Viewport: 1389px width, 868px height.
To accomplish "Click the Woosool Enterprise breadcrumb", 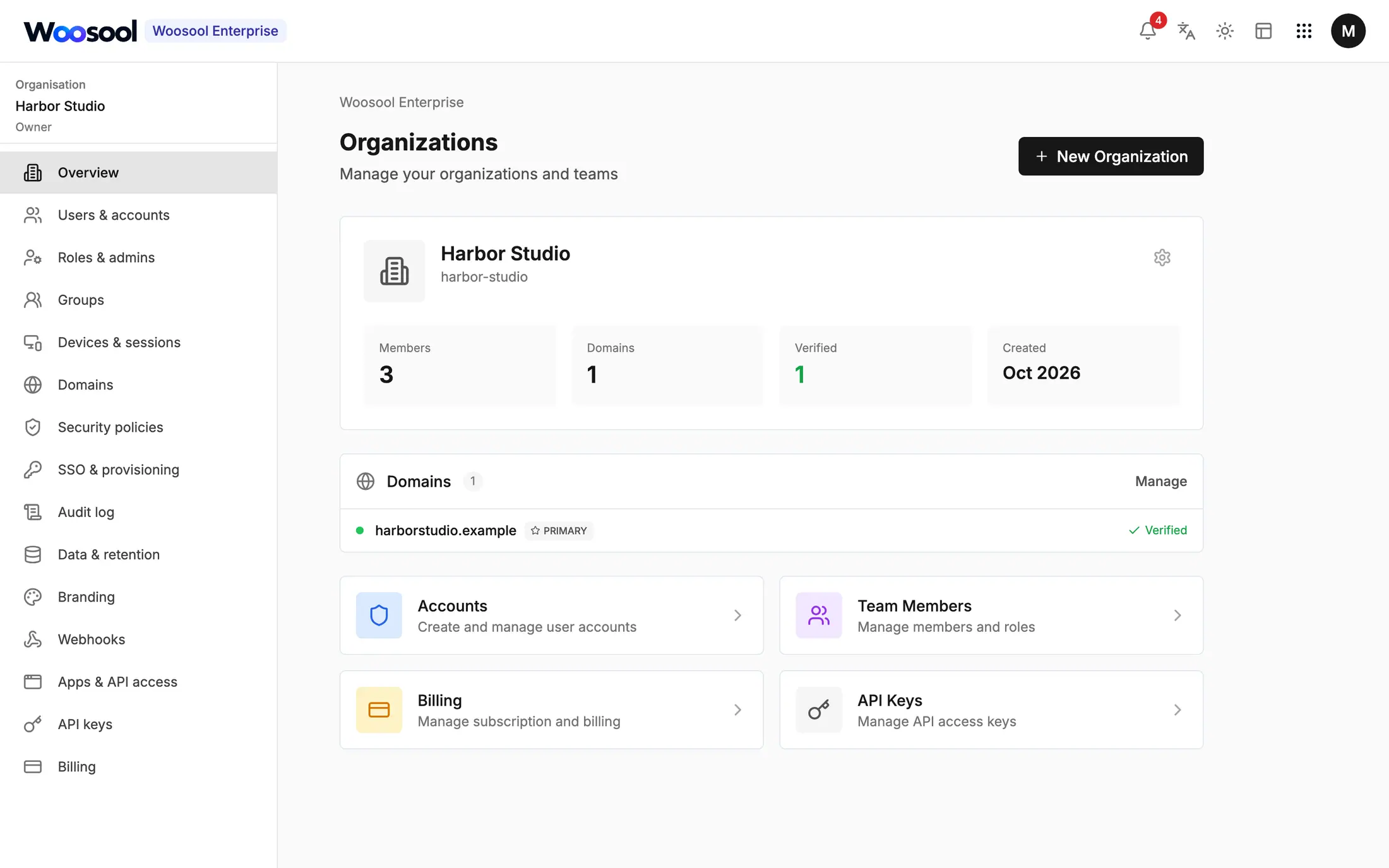I will [x=402, y=102].
